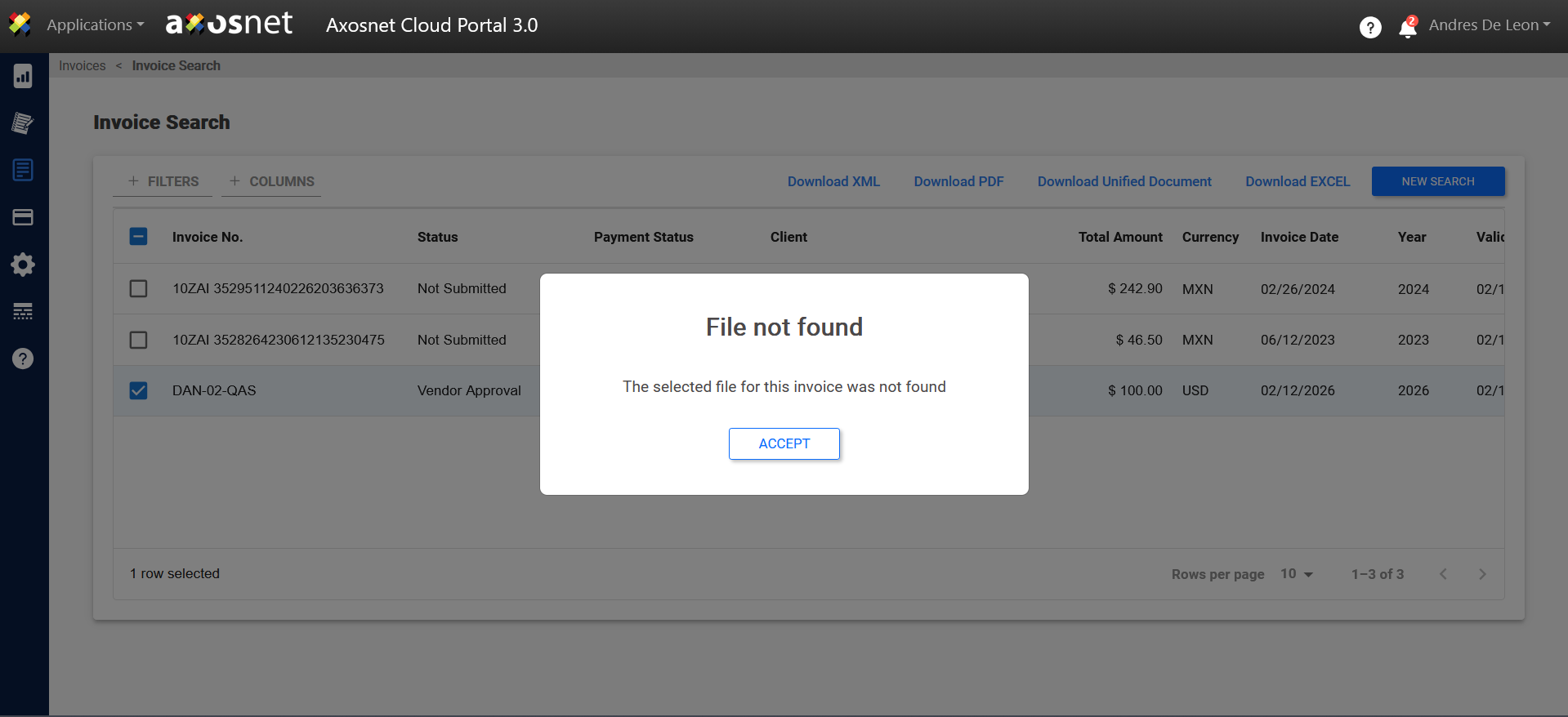Open the rows per page dropdown
The height and width of the screenshot is (717, 1568).
click(1297, 574)
